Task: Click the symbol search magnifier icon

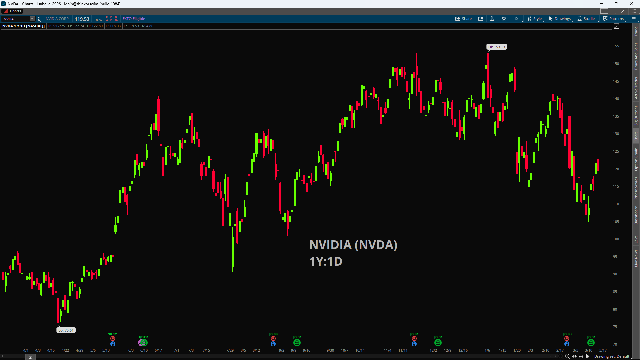Action: (39, 19)
